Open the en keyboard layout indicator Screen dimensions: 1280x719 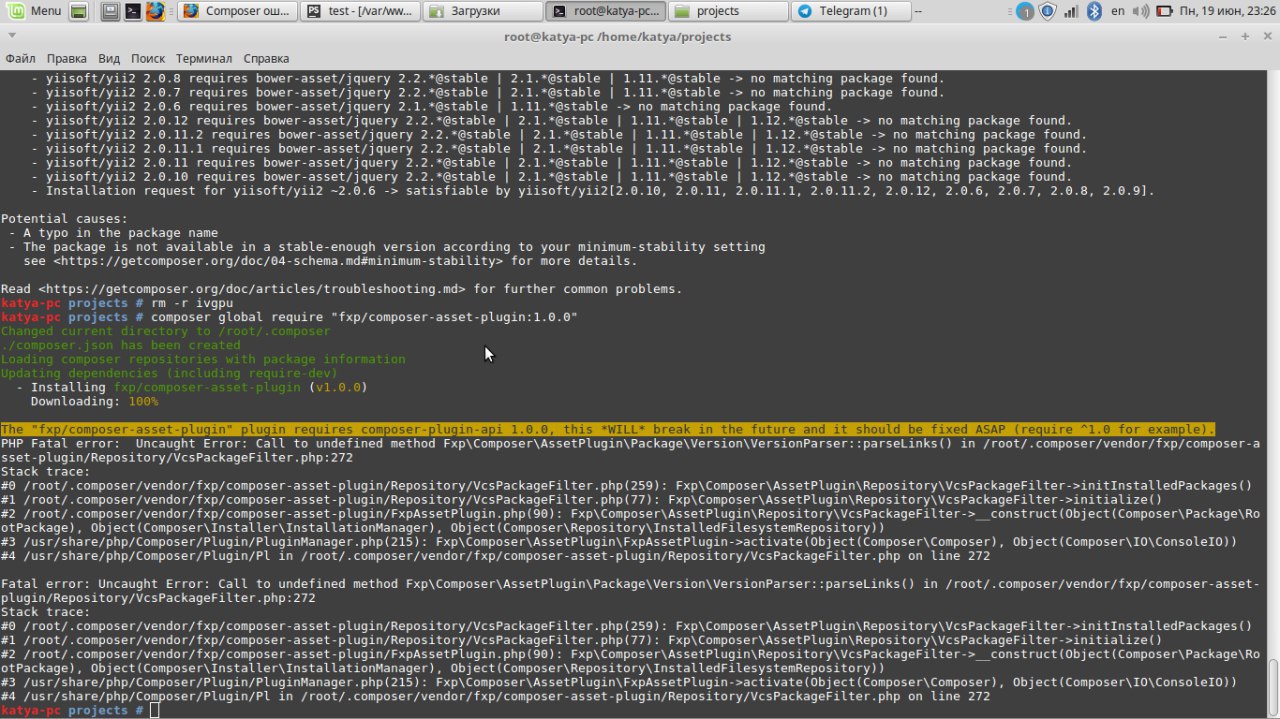1119,12
